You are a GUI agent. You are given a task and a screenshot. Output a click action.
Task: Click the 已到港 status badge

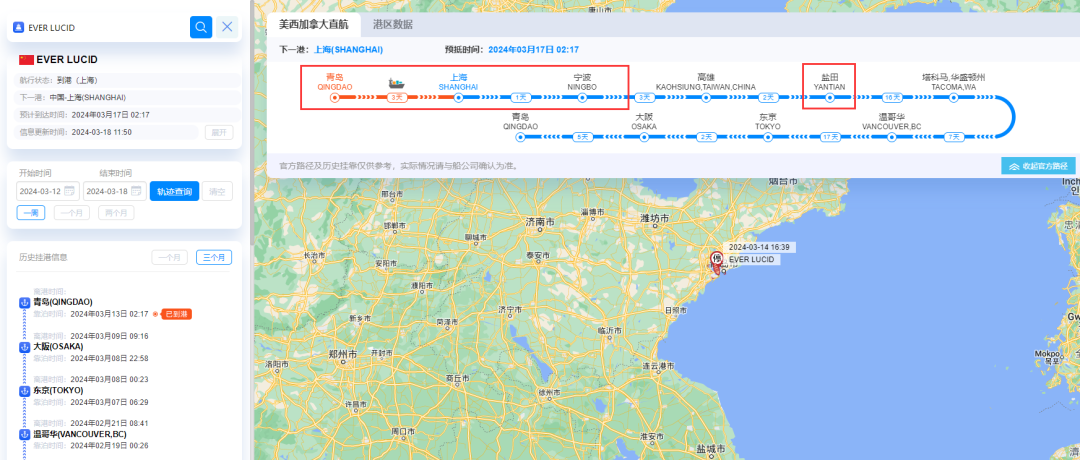click(x=177, y=314)
